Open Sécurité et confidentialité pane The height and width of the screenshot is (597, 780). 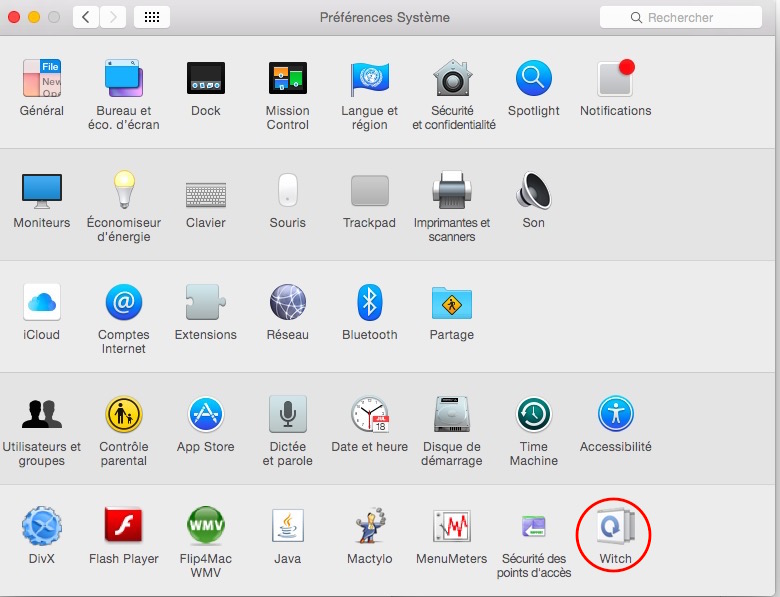coord(453,78)
